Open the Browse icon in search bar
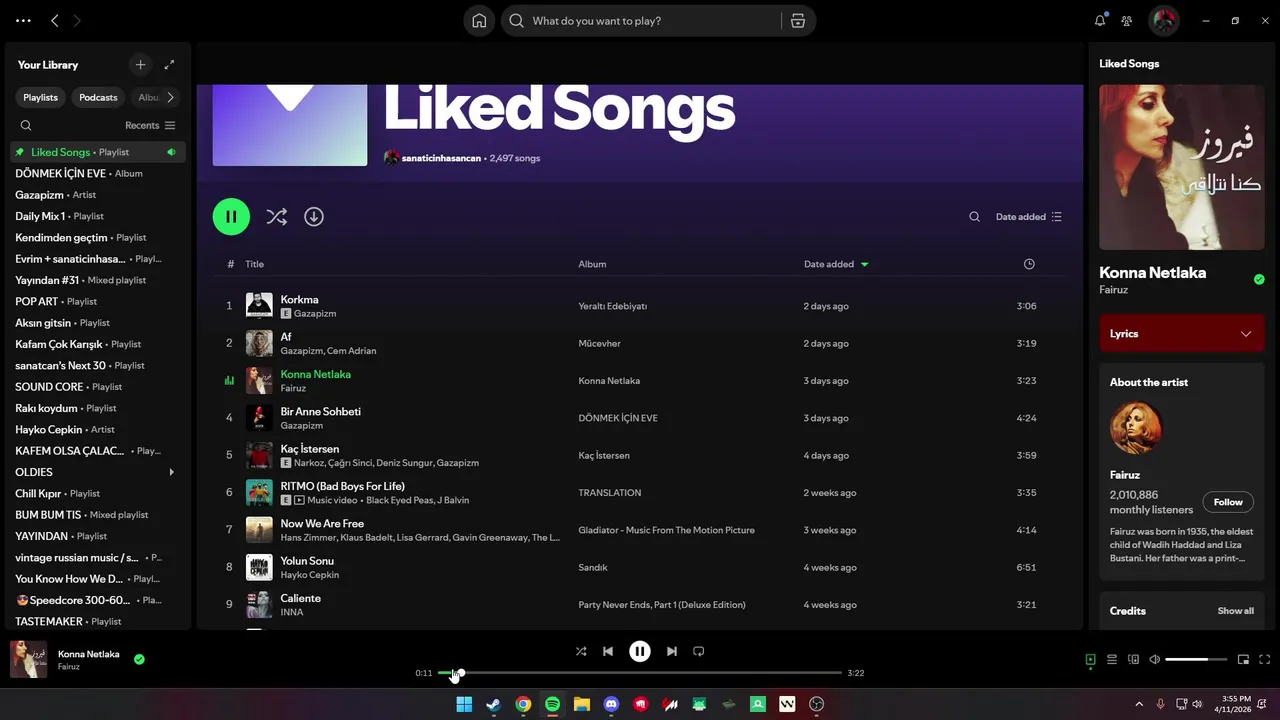 (x=797, y=21)
